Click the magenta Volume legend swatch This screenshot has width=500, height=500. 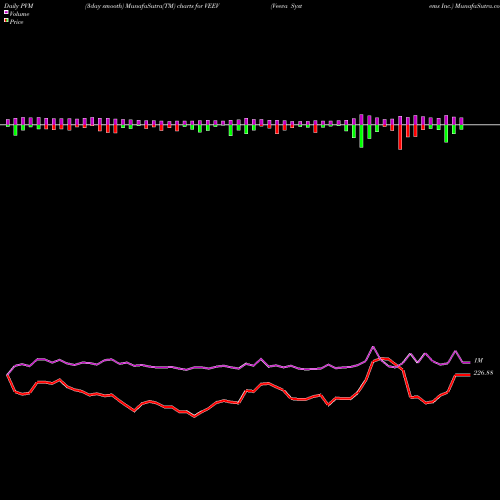[6, 13]
